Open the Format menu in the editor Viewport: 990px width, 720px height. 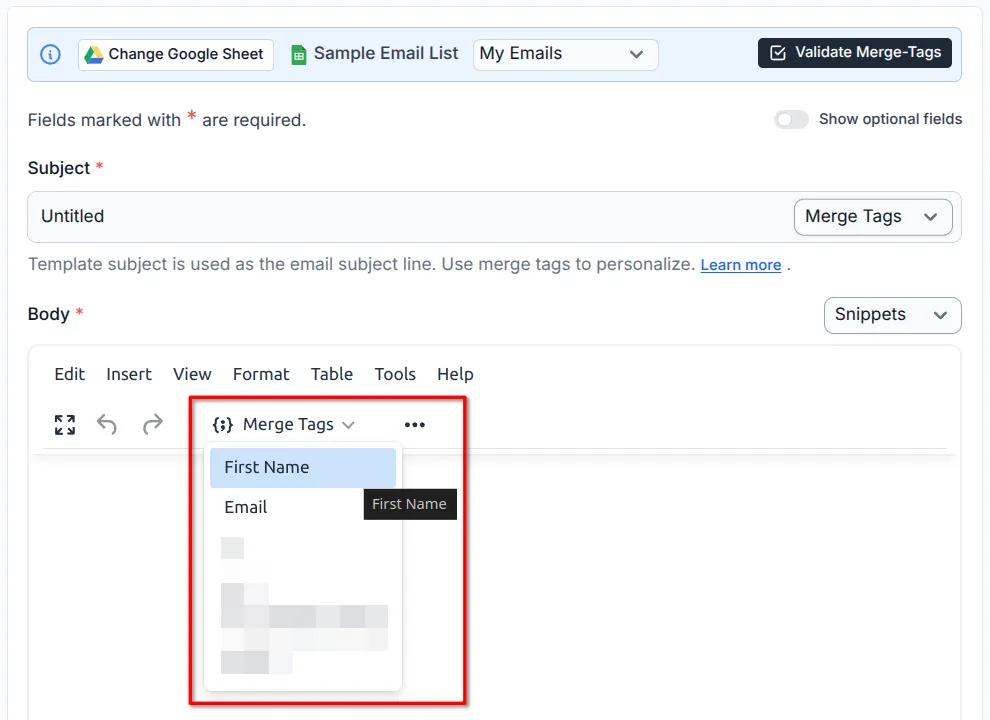(x=261, y=374)
